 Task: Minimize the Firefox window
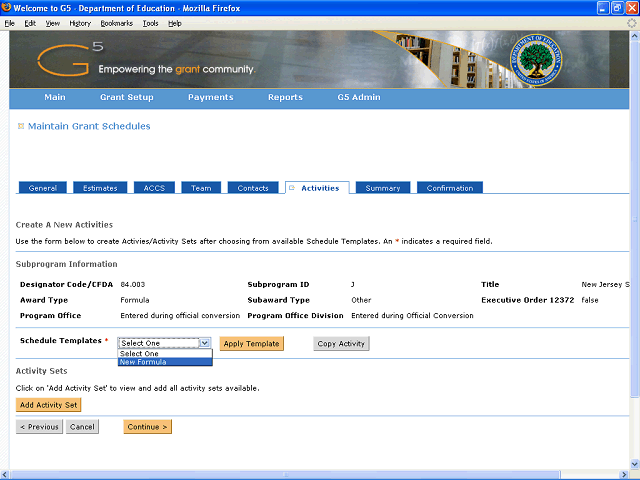603,8
